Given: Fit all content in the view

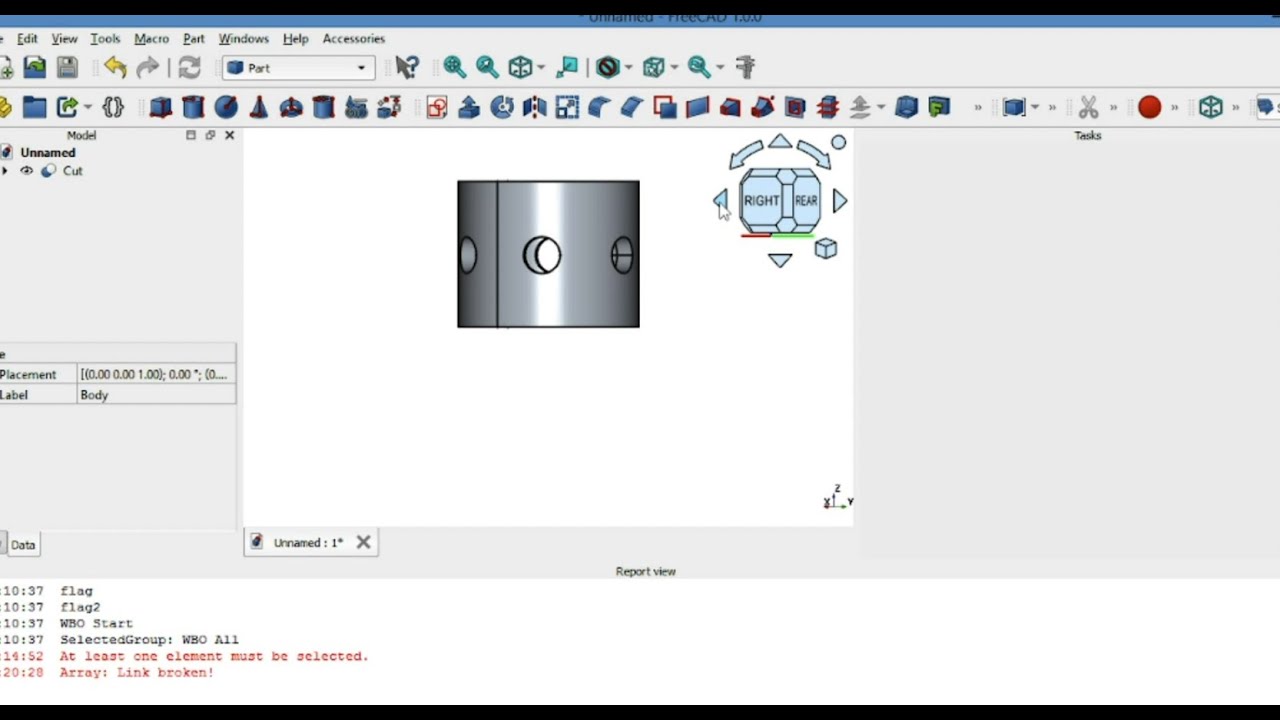Looking at the screenshot, I should 455,67.
